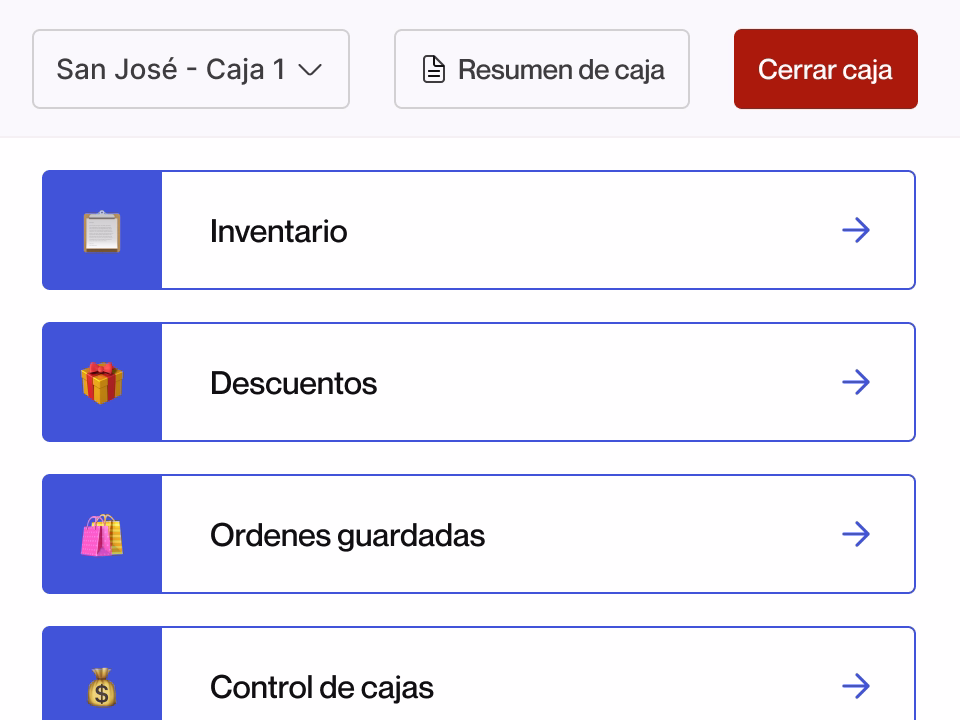
Task: Click the arrow next to Ordenes guardadas
Action: tap(856, 534)
